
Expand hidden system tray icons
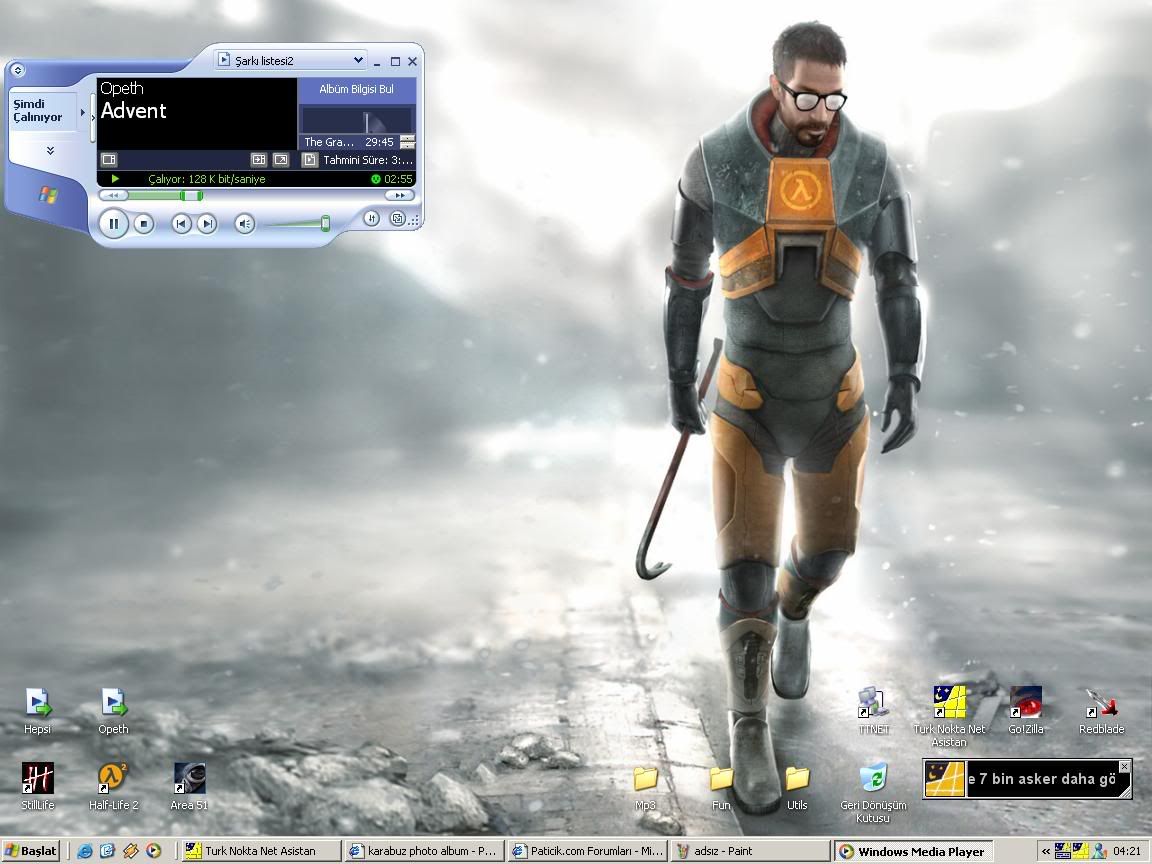click(1046, 851)
